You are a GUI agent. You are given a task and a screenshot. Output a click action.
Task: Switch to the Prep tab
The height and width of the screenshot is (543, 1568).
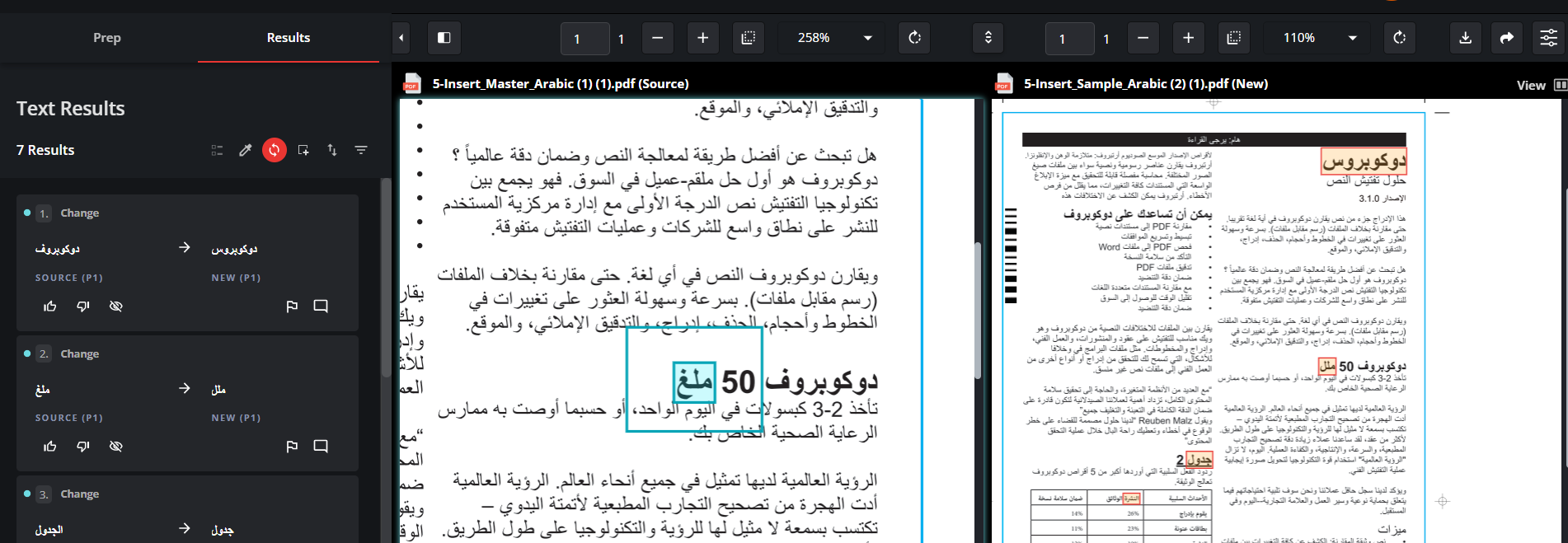coord(107,38)
